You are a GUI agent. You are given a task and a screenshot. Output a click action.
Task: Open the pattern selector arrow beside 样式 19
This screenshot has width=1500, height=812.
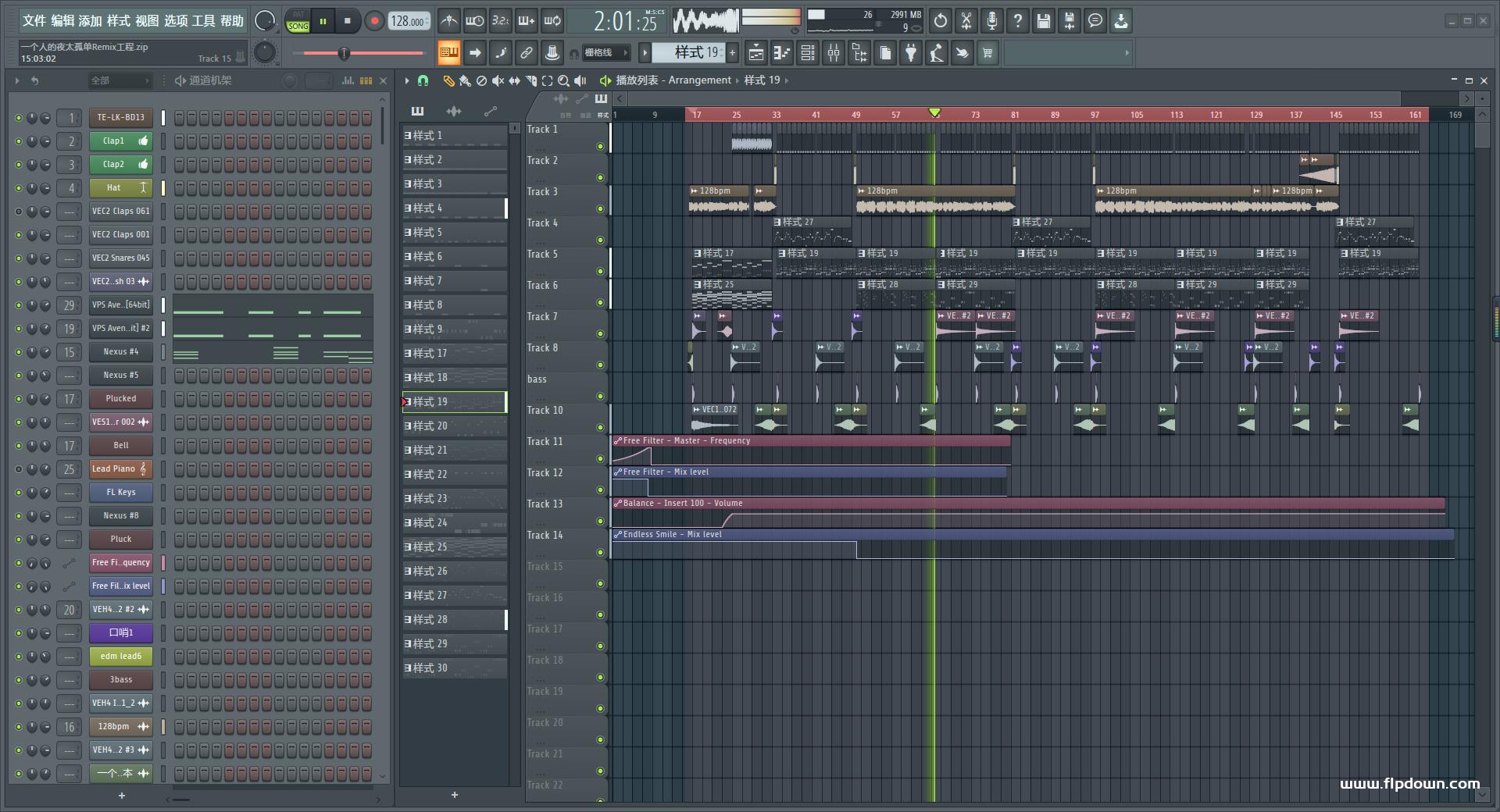click(645, 53)
